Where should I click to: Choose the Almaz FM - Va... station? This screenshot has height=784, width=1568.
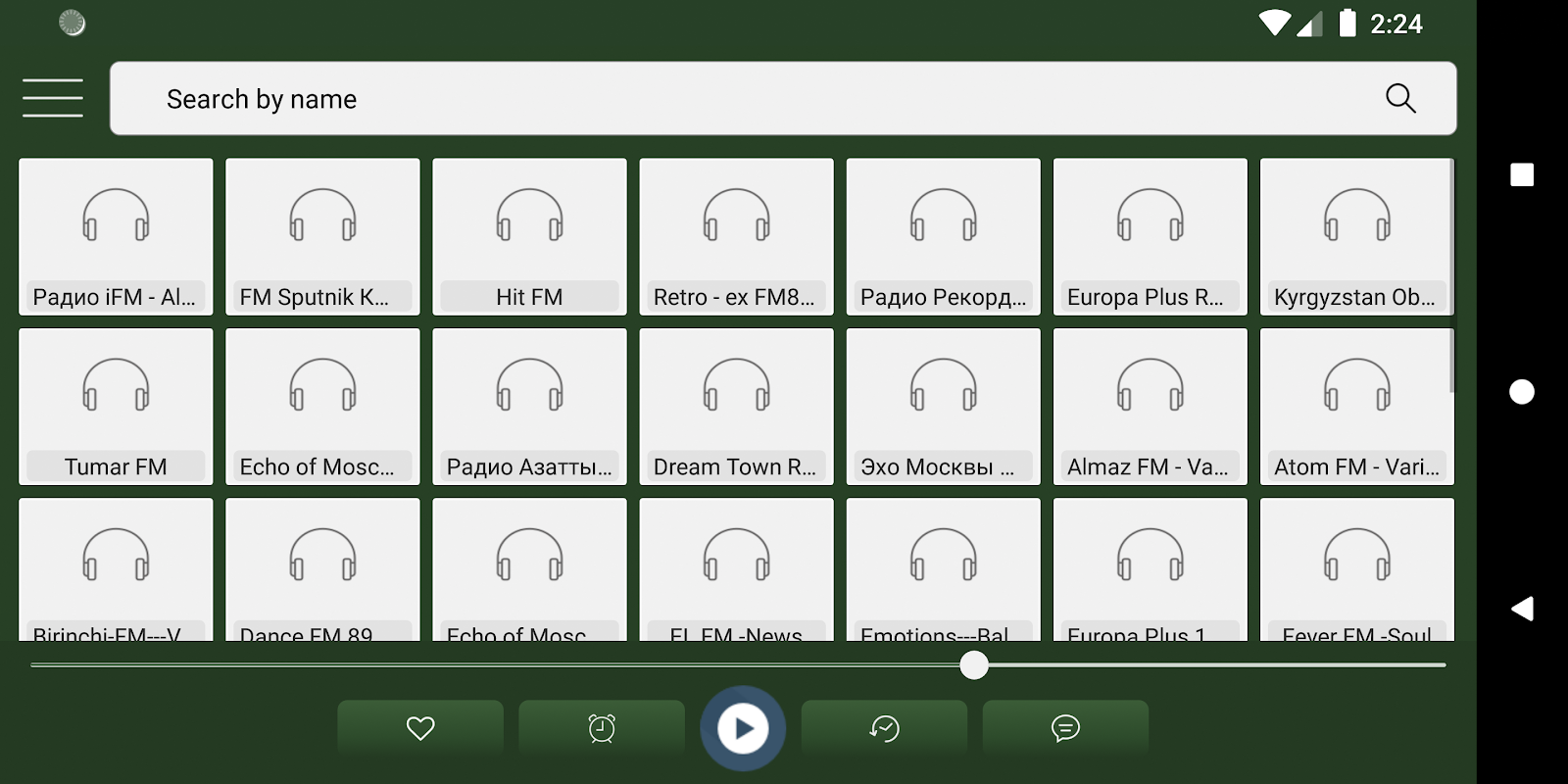(1150, 407)
